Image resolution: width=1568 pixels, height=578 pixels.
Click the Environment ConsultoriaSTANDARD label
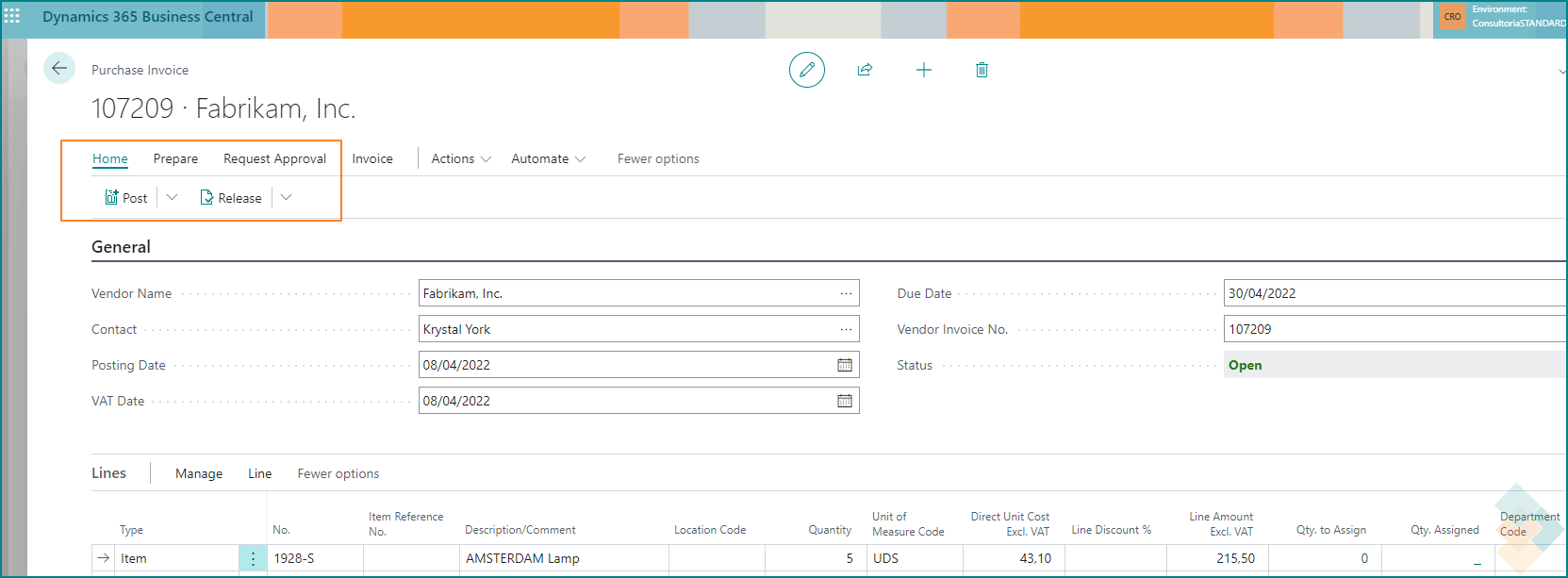(1519, 16)
